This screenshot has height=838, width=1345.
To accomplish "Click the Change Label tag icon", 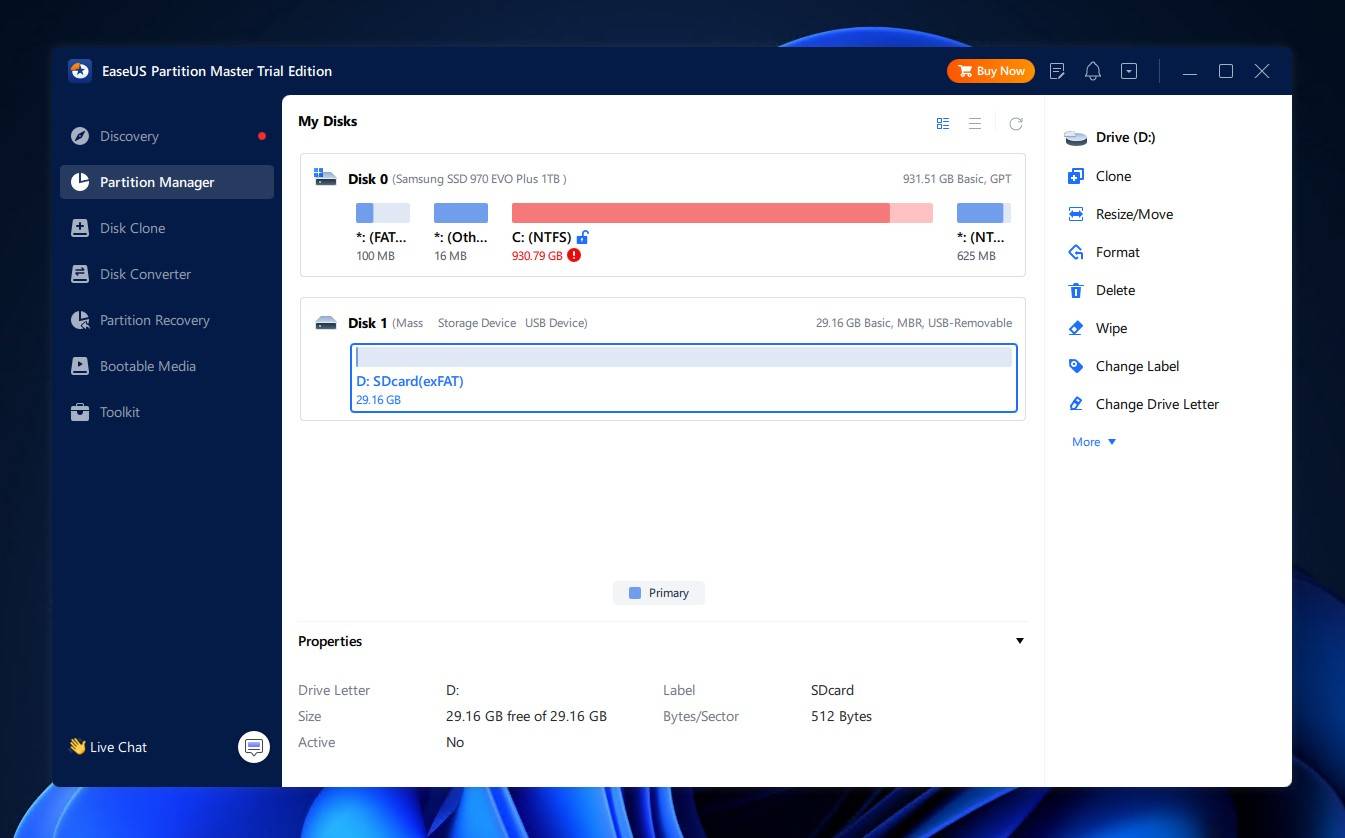I will 1076,366.
